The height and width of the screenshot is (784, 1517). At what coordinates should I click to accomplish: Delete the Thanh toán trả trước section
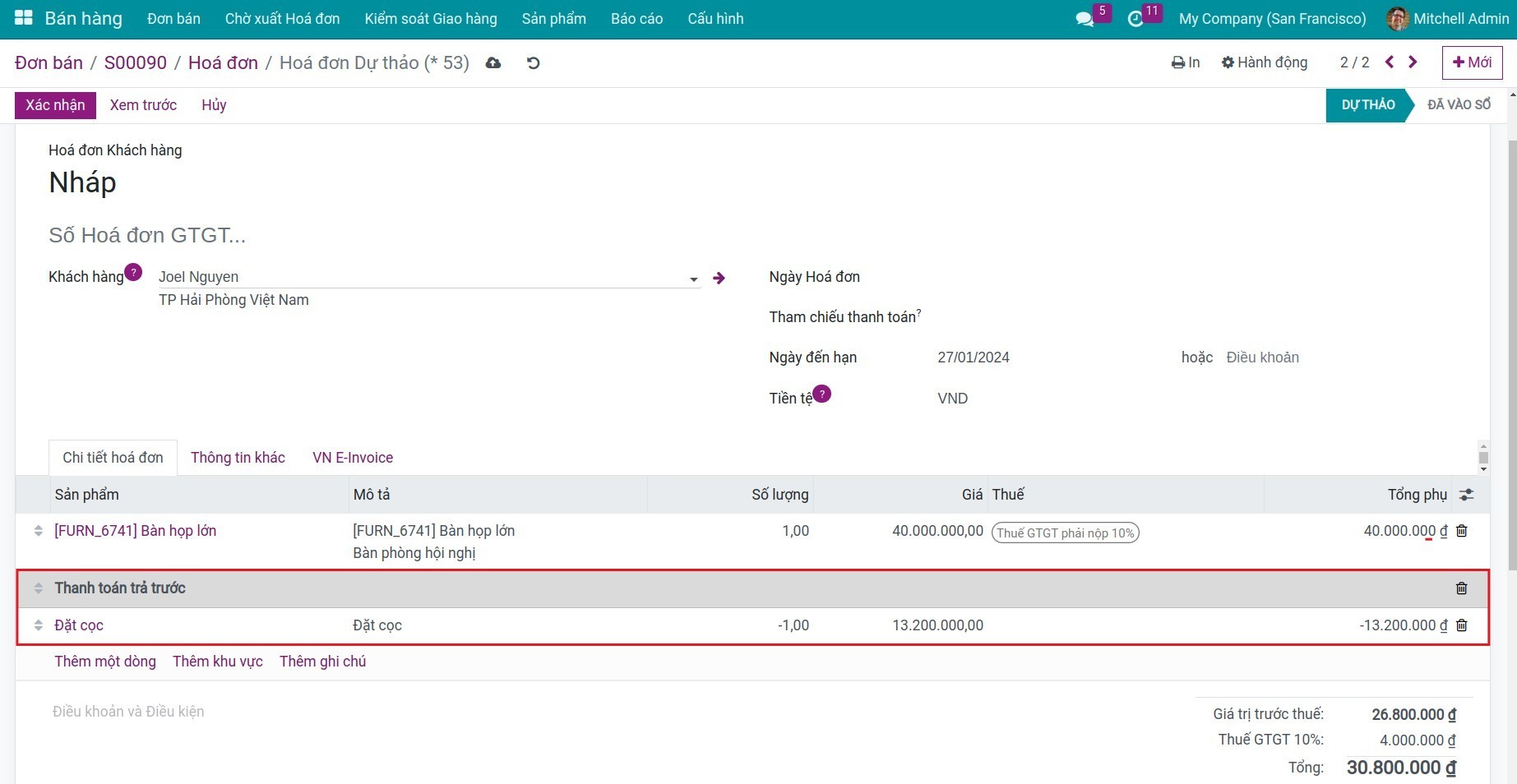pyautogui.click(x=1461, y=588)
